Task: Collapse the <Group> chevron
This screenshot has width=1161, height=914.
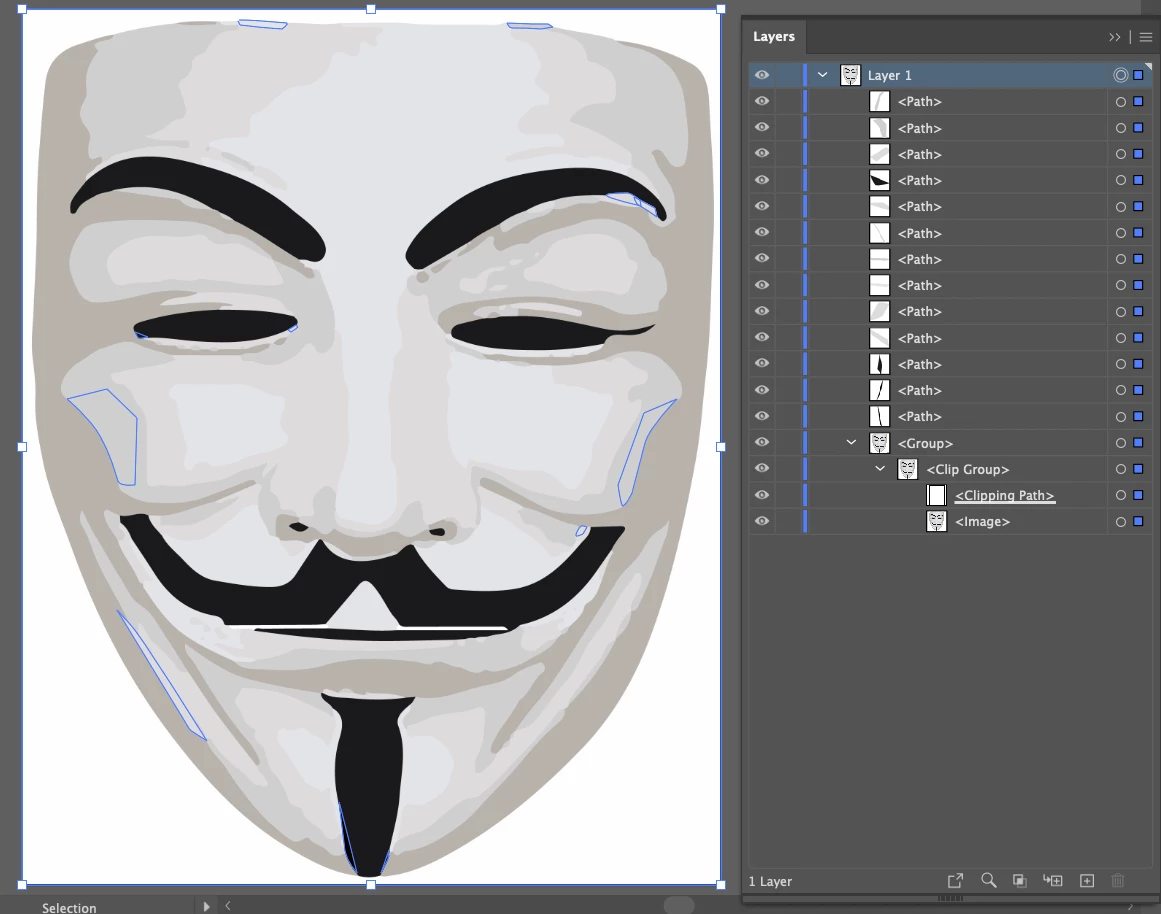Action: click(x=851, y=442)
